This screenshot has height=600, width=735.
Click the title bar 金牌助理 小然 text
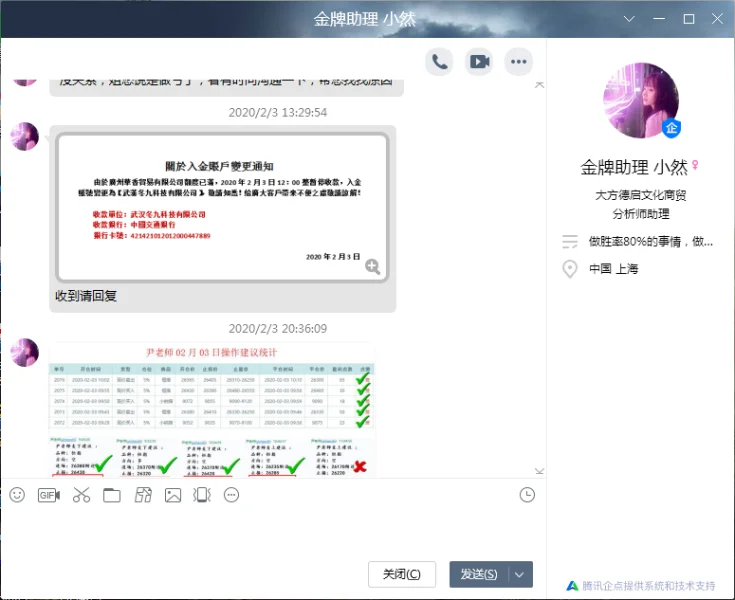point(364,19)
